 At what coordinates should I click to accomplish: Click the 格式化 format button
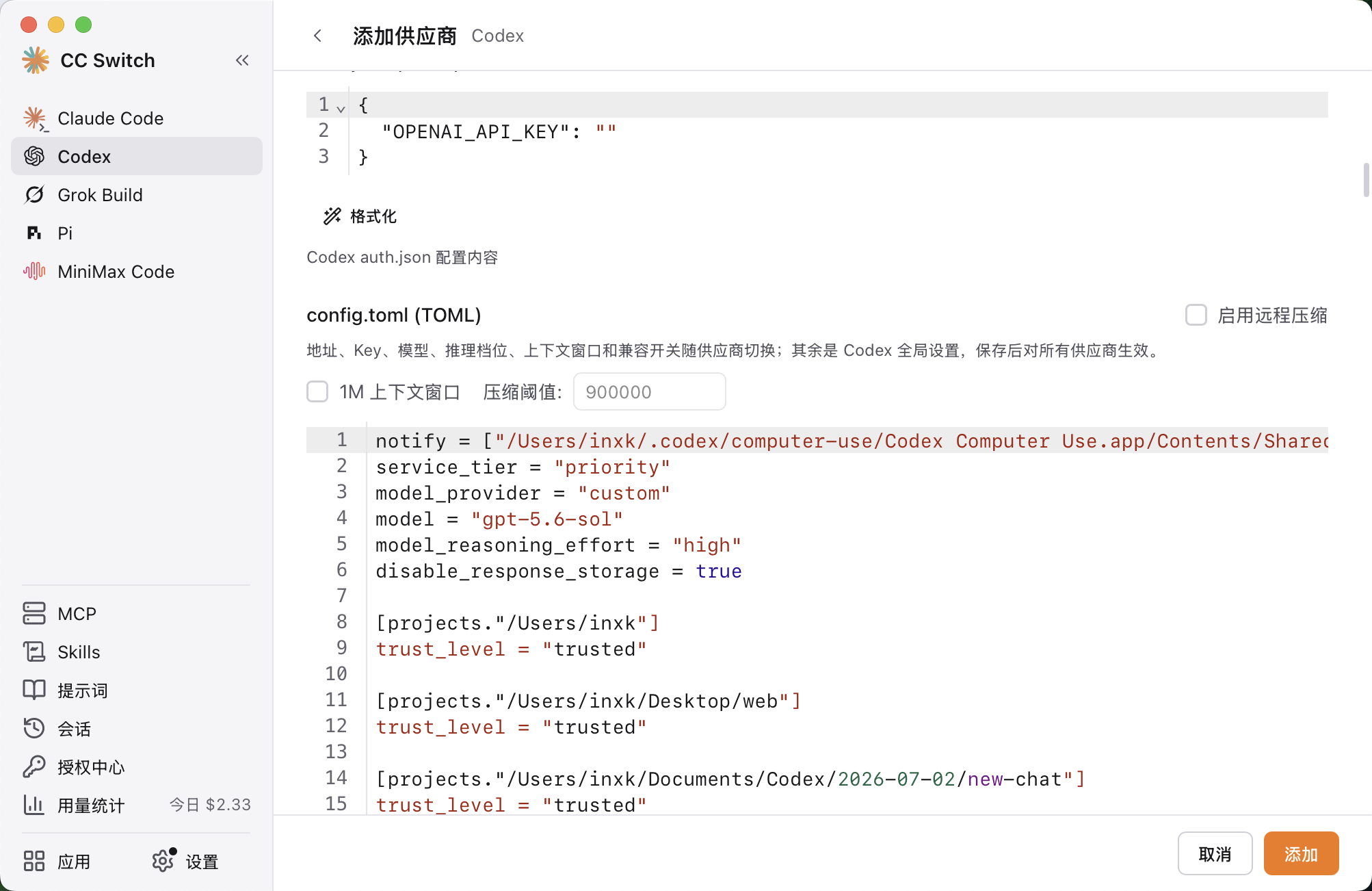(360, 216)
